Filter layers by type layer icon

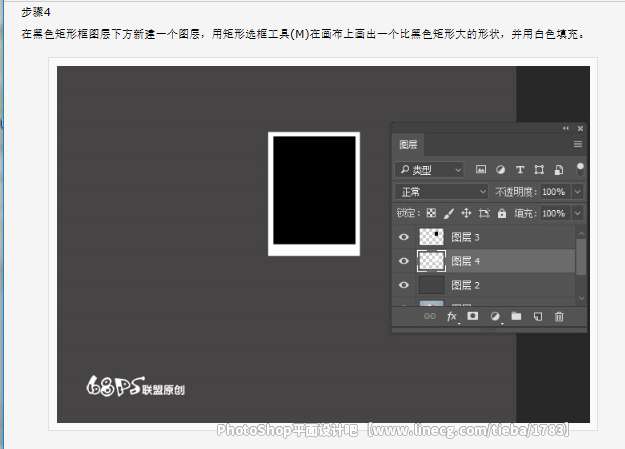pos(520,169)
